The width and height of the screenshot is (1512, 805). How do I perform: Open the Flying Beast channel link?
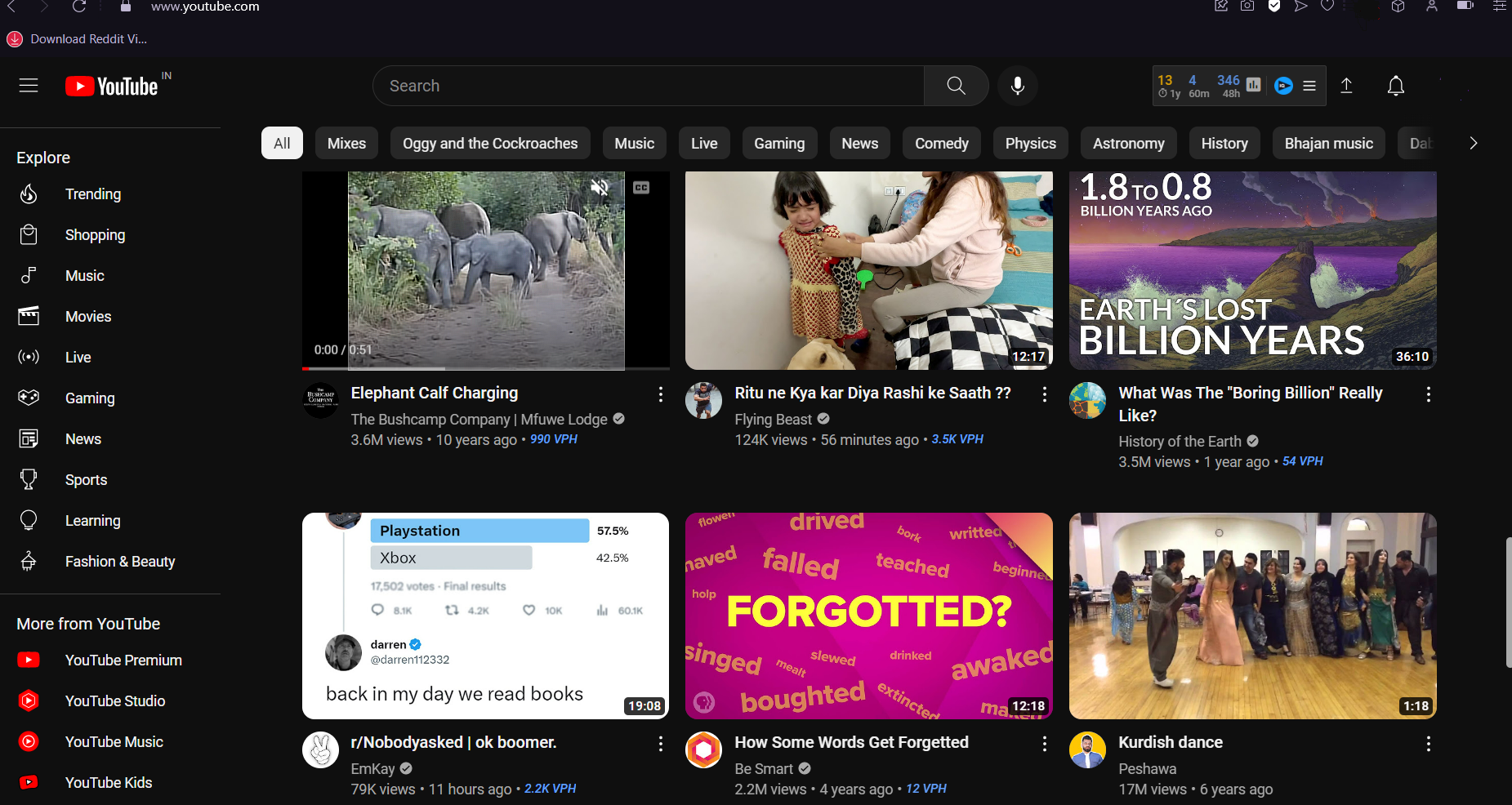773,419
